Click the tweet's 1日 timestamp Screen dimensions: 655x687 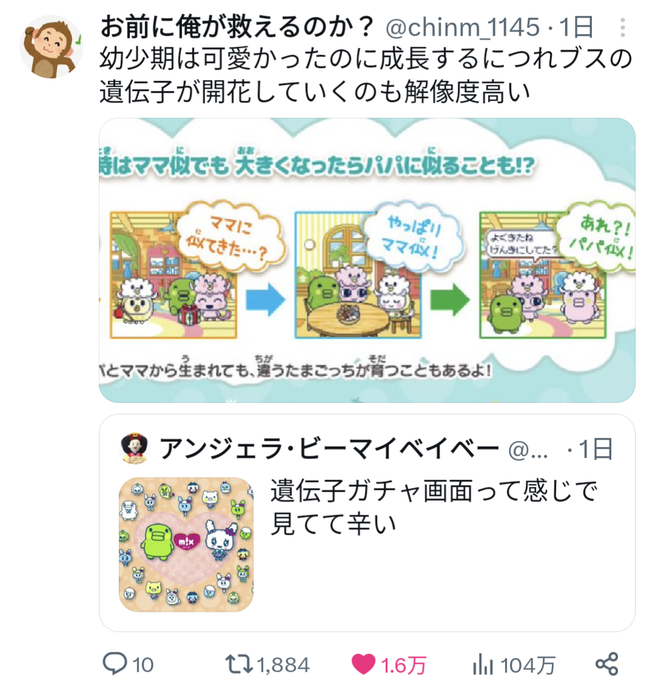(x=576, y=28)
